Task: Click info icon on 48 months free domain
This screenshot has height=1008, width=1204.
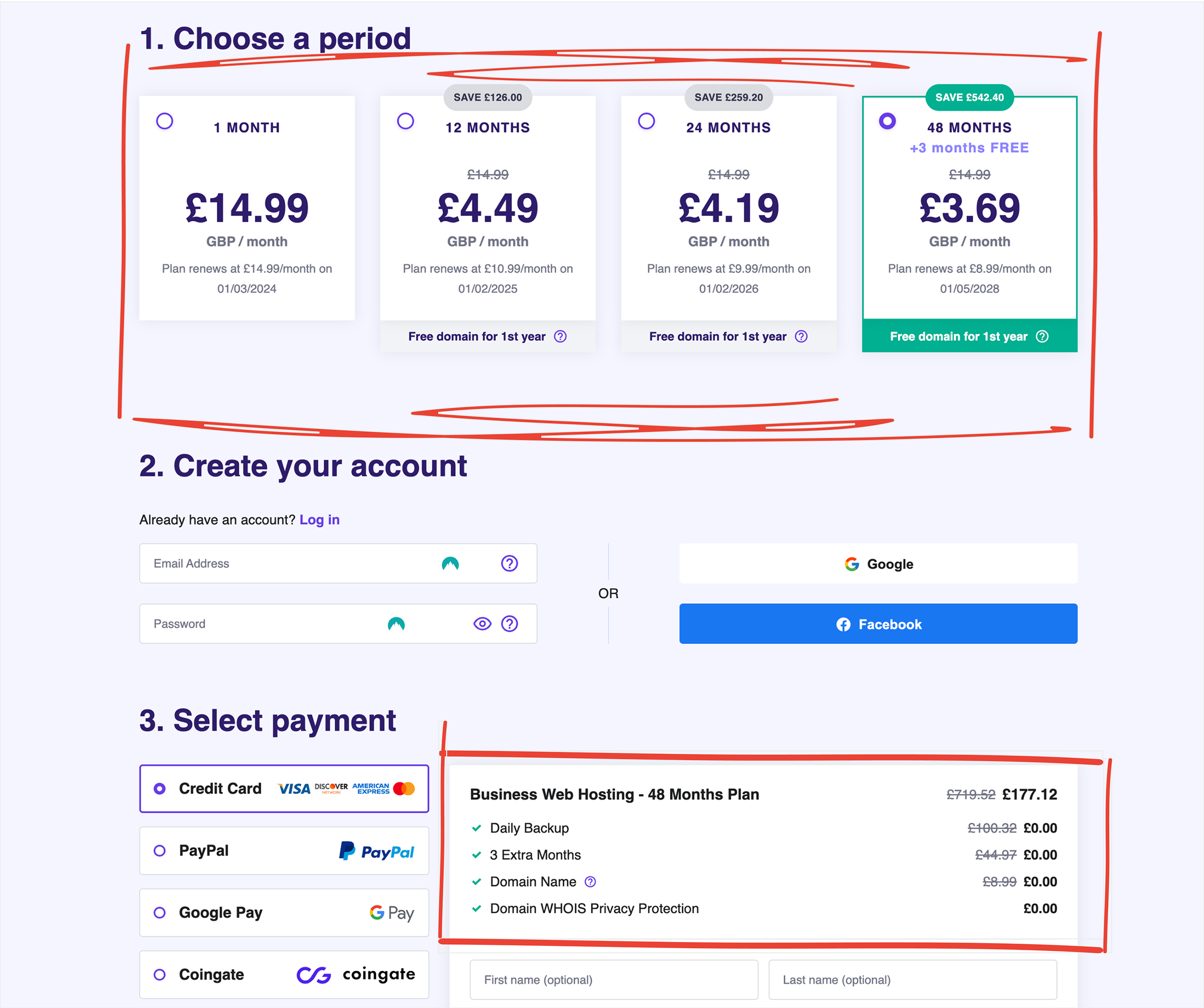Action: (1042, 336)
